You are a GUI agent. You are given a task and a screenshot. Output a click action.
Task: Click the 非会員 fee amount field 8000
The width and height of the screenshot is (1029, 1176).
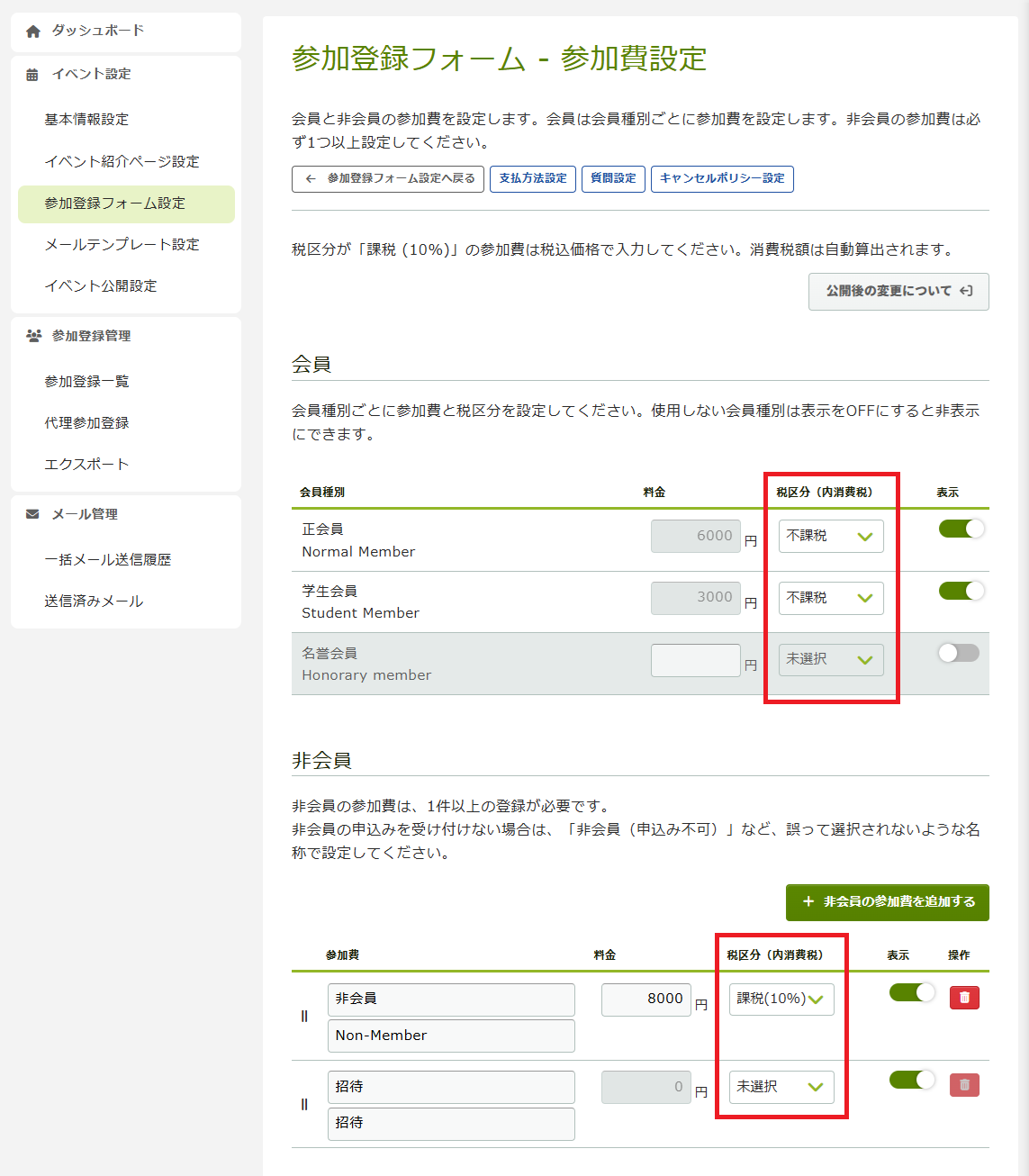coord(645,1000)
